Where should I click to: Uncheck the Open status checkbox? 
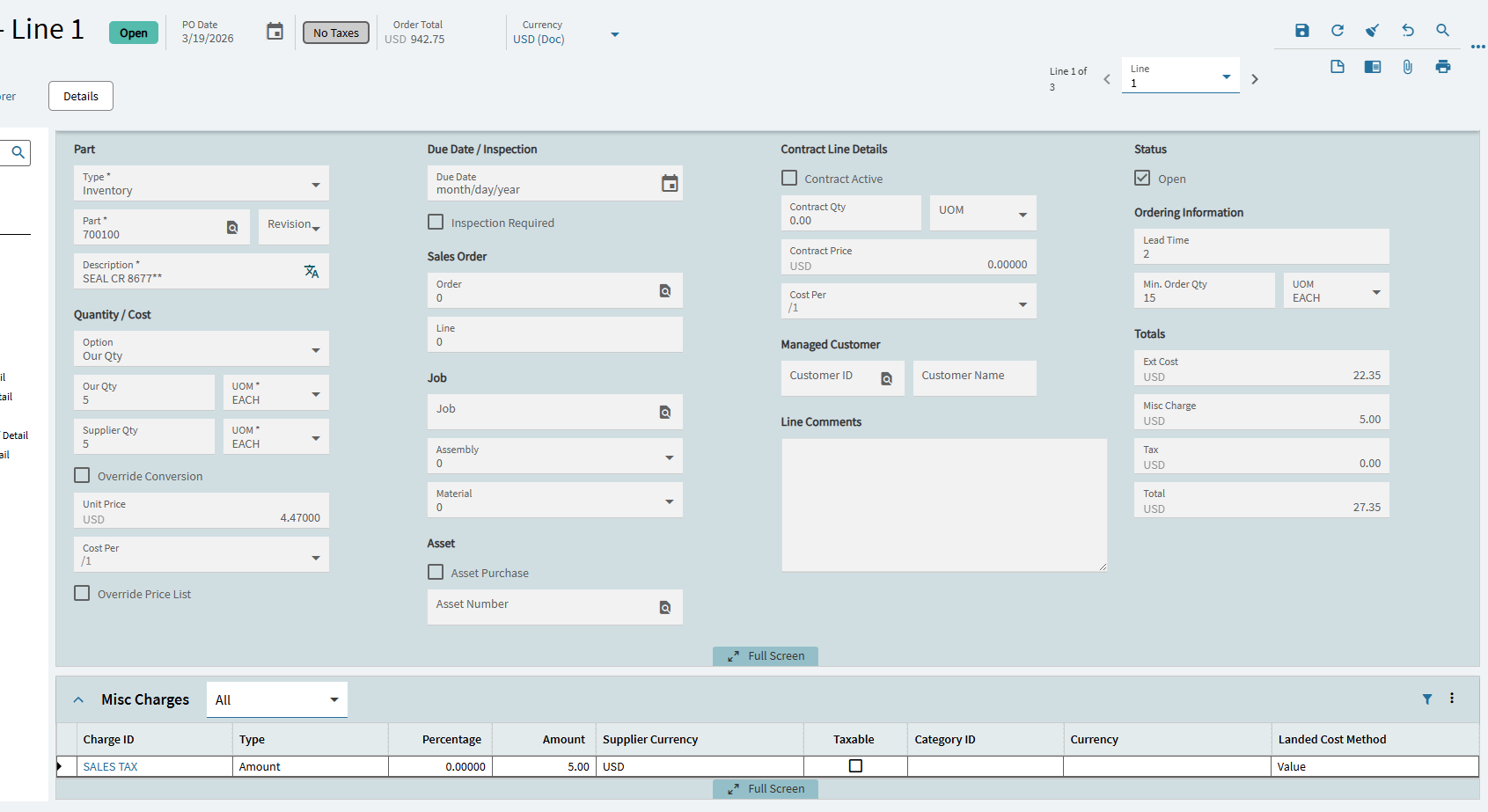[x=1142, y=178]
